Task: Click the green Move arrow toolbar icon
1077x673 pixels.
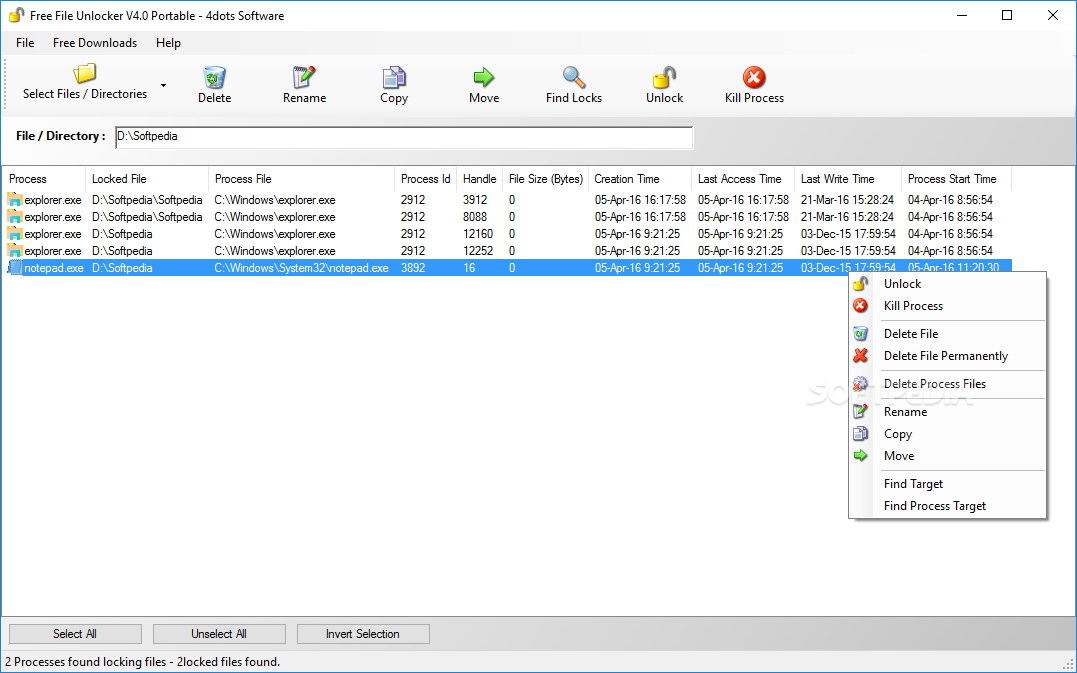Action: click(x=484, y=77)
